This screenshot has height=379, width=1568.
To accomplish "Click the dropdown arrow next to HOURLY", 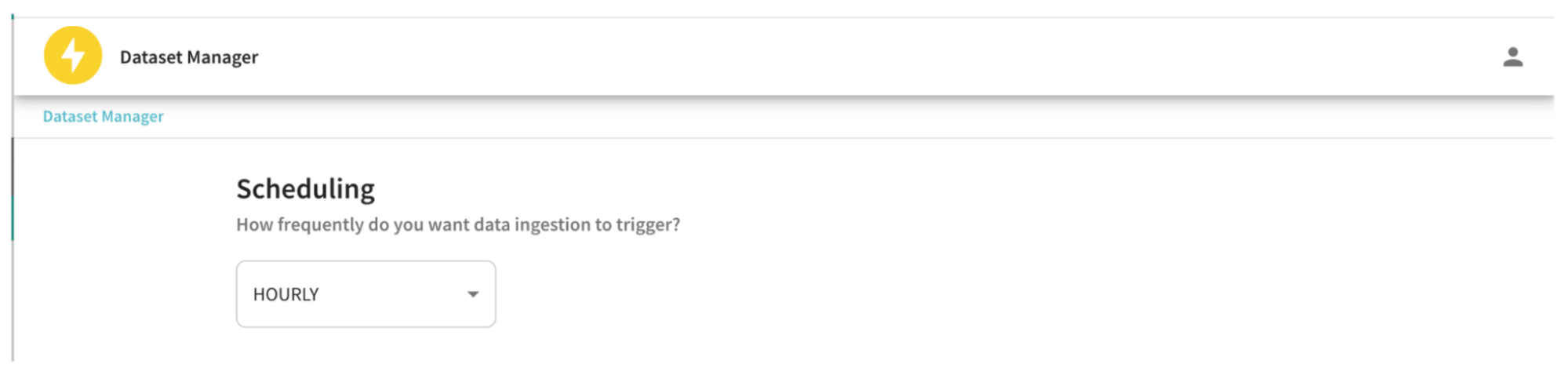I will [x=473, y=294].
